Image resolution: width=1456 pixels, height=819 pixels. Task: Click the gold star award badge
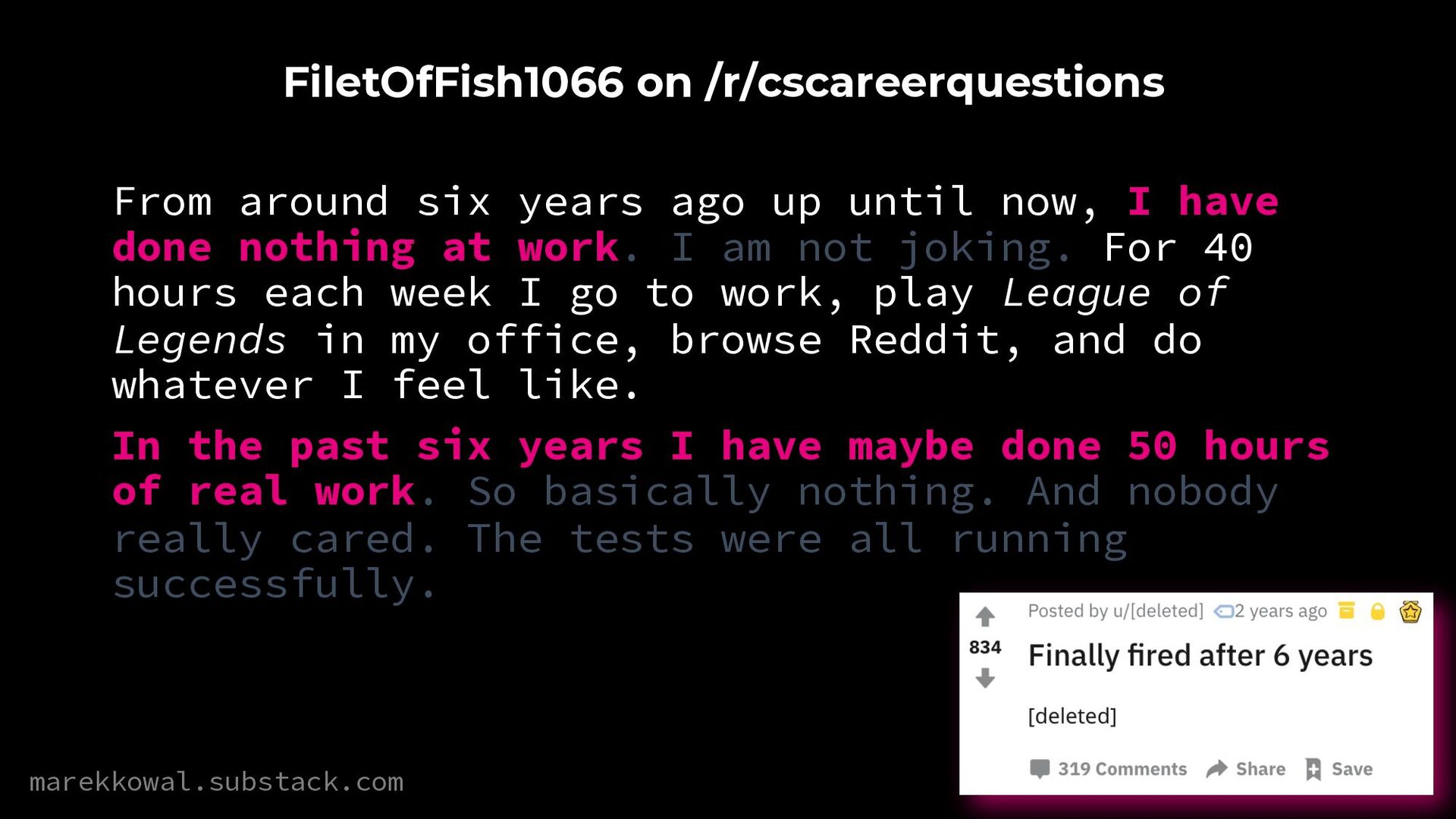pyautogui.click(x=1410, y=611)
